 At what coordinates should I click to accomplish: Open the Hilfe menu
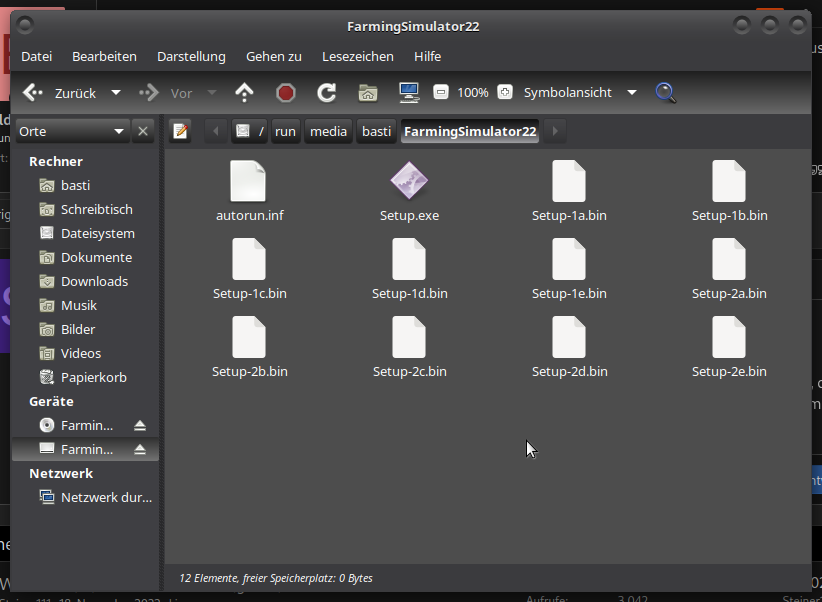[x=427, y=57]
